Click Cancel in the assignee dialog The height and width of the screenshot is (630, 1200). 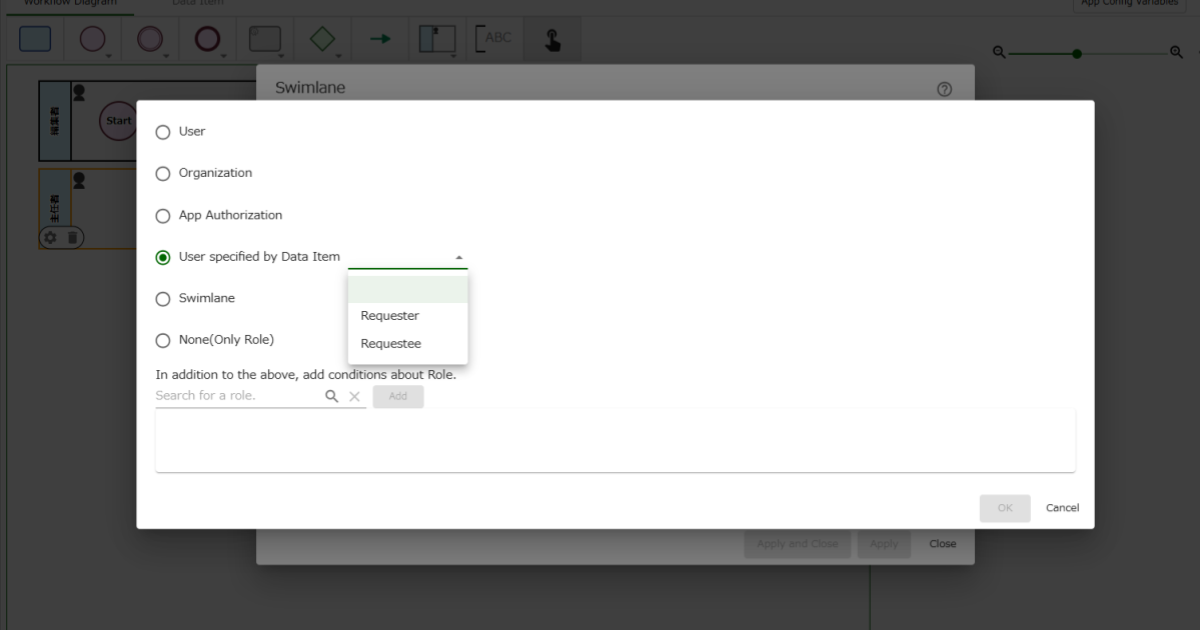[x=1062, y=508]
